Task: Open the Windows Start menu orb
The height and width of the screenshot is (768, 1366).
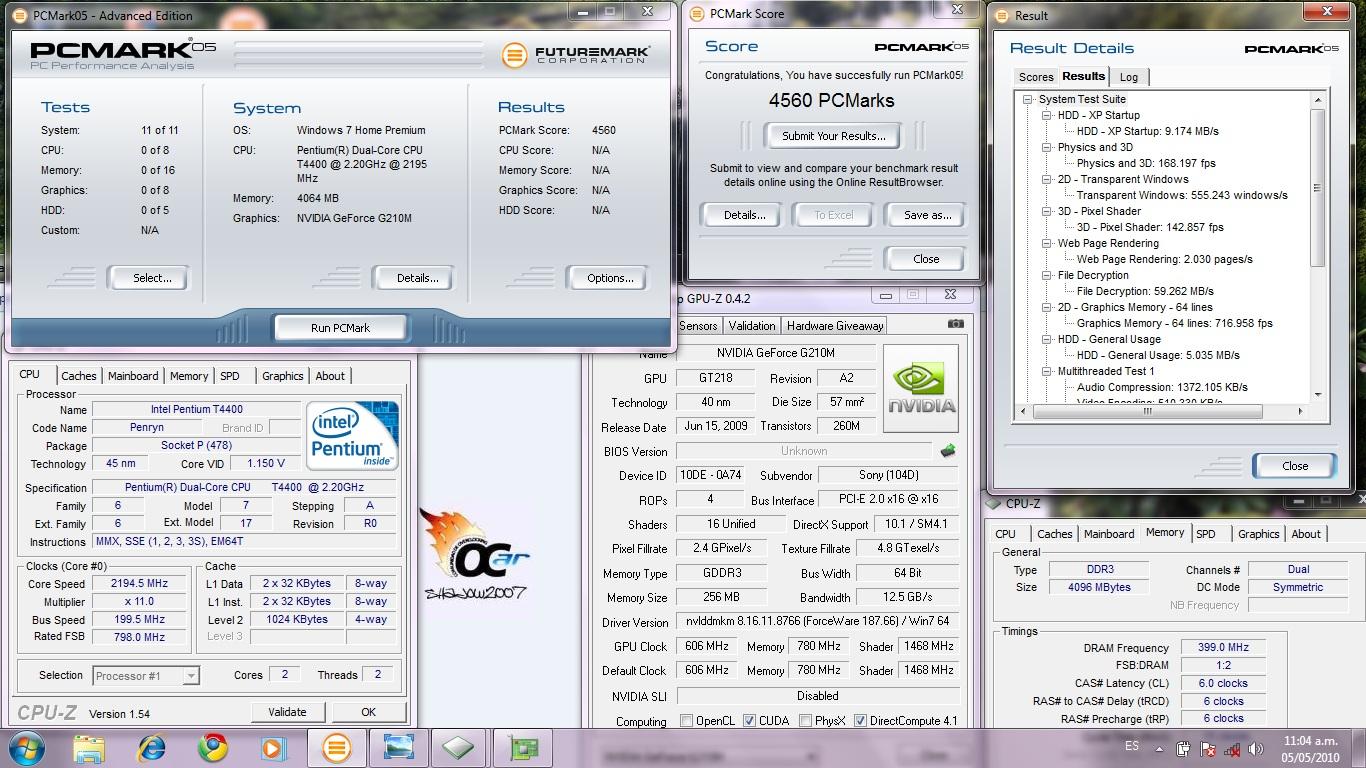Action: pos(25,748)
